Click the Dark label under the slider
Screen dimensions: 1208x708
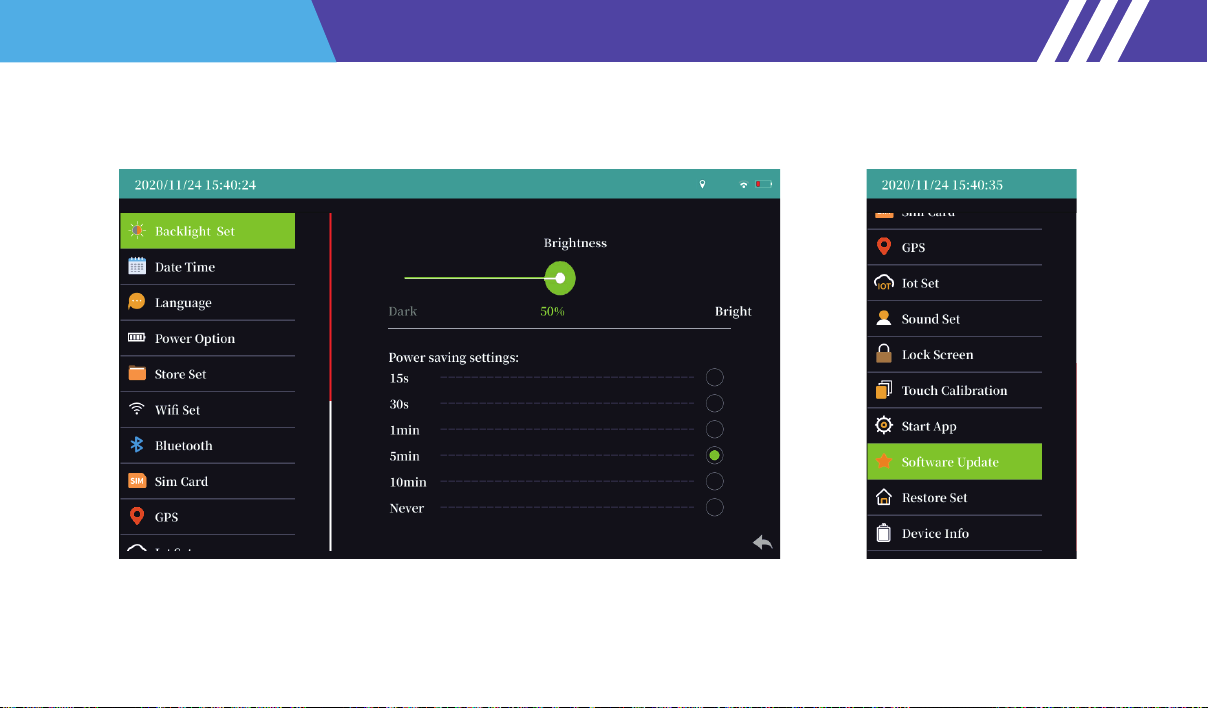[x=403, y=311]
